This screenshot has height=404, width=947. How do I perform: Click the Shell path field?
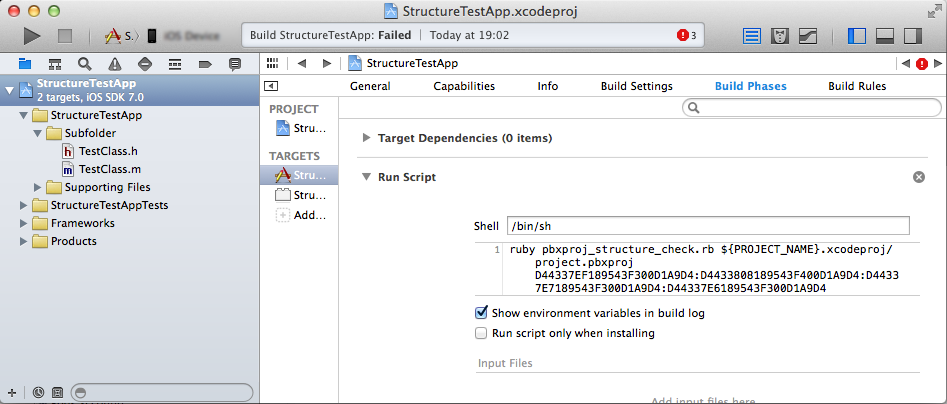click(708, 226)
